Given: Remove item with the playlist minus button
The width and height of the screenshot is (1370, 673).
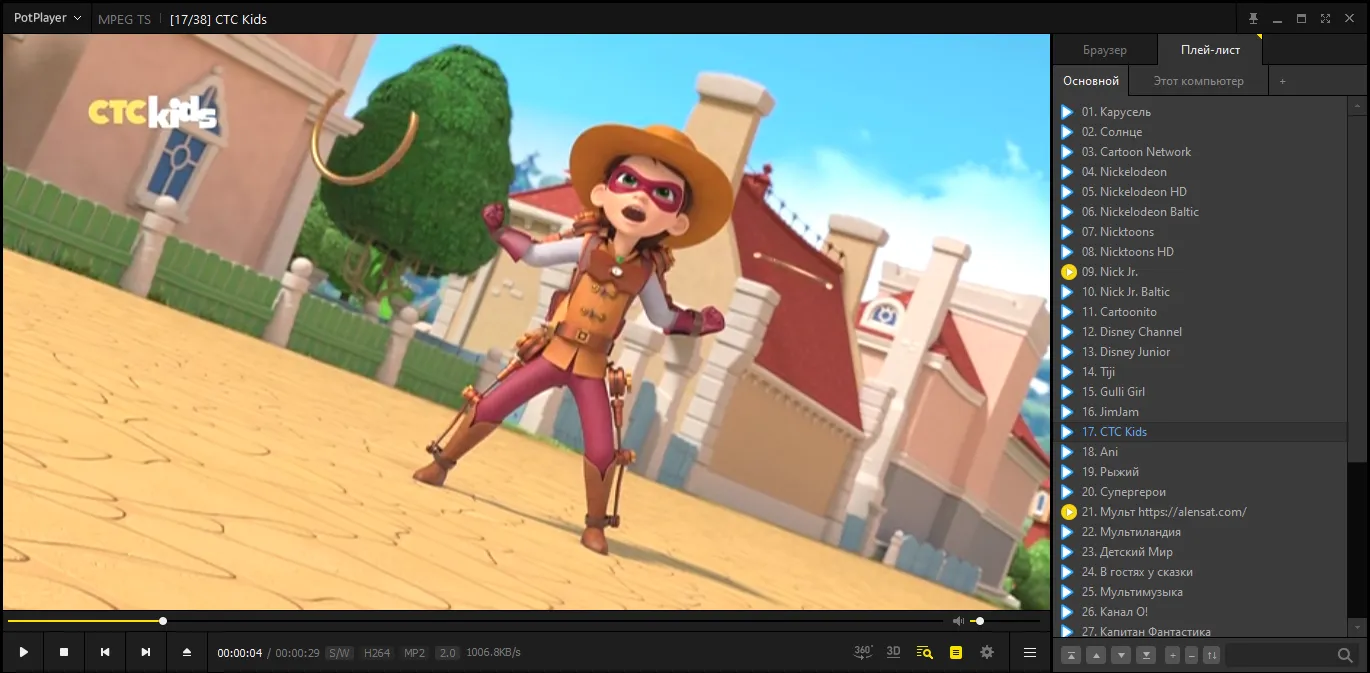Looking at the screenshot, I should coord(1192,655).
